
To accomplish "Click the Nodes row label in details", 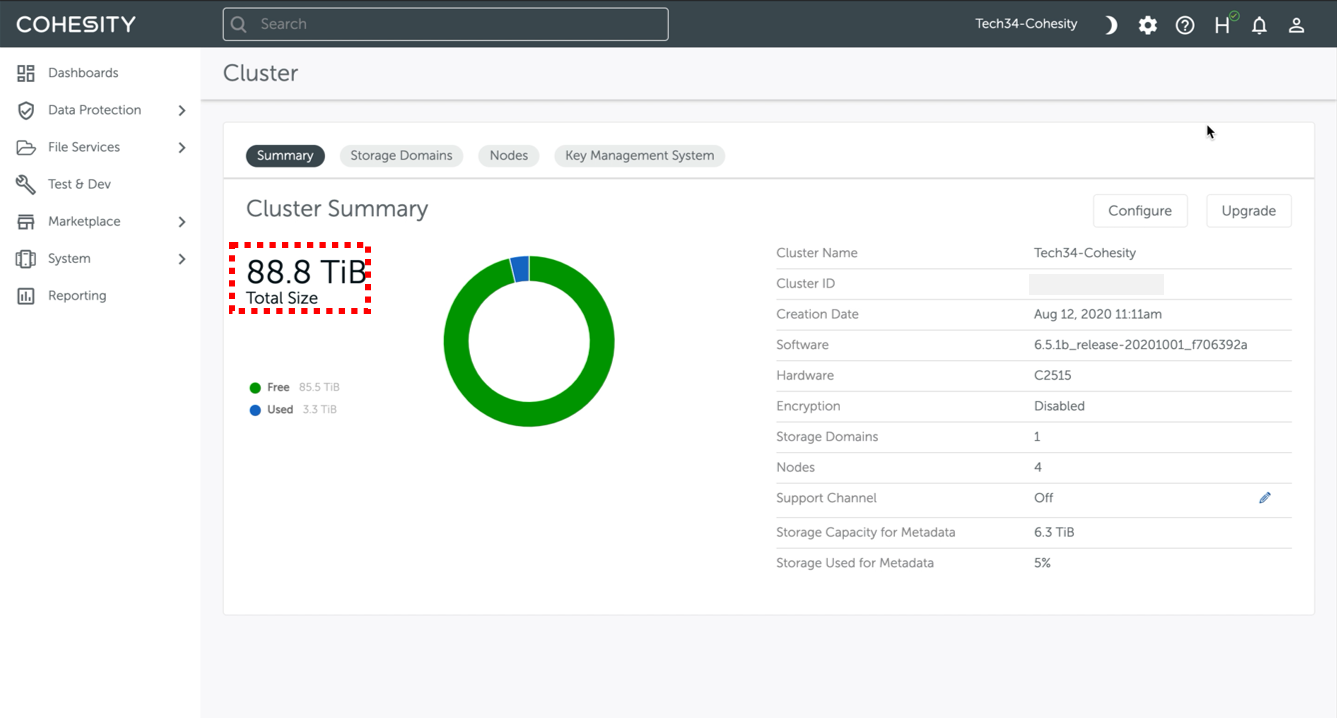I will tap(795, 467).
